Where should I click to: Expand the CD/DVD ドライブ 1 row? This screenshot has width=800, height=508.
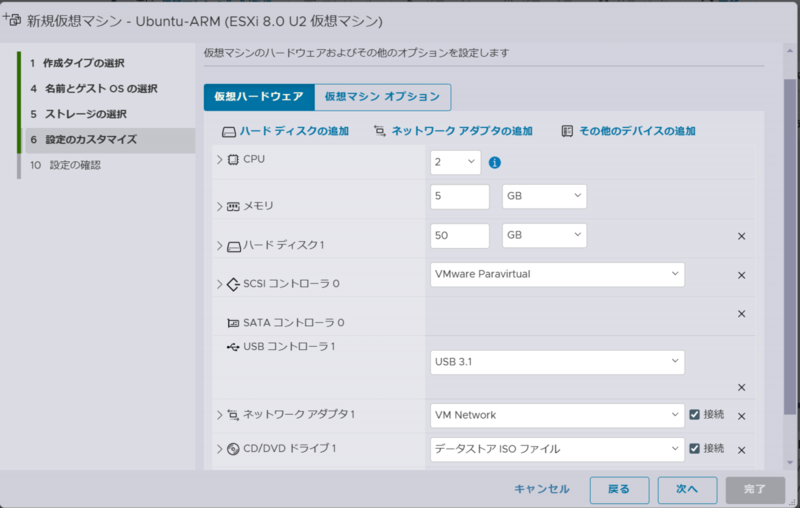pos(219,449)
